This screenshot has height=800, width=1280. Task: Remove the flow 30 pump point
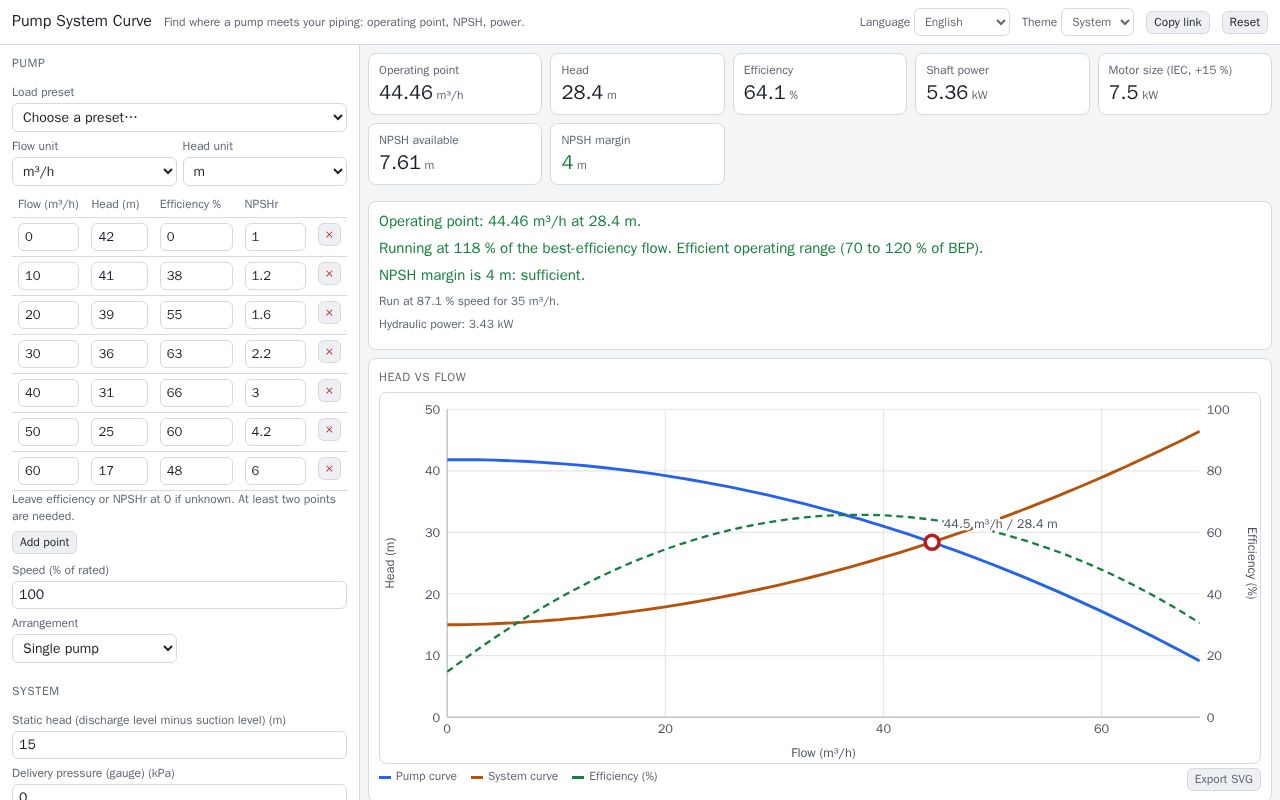click(329, 352)
